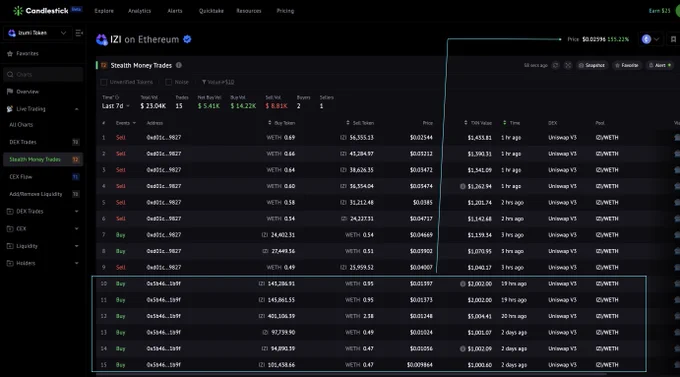Open the Alerts menu
680x377 pixels.
(x=175, y=11)
